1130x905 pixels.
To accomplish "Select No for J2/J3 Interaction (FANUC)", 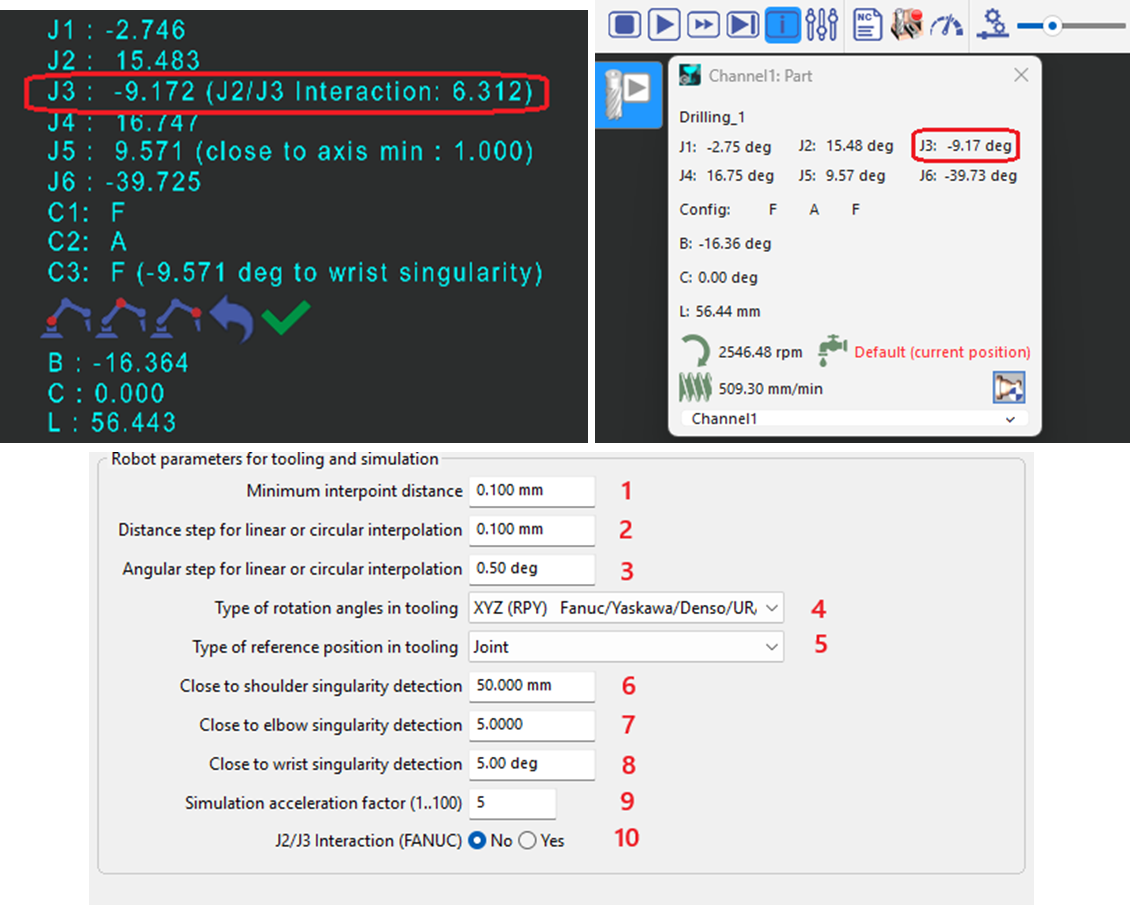I will click(477, 841).
